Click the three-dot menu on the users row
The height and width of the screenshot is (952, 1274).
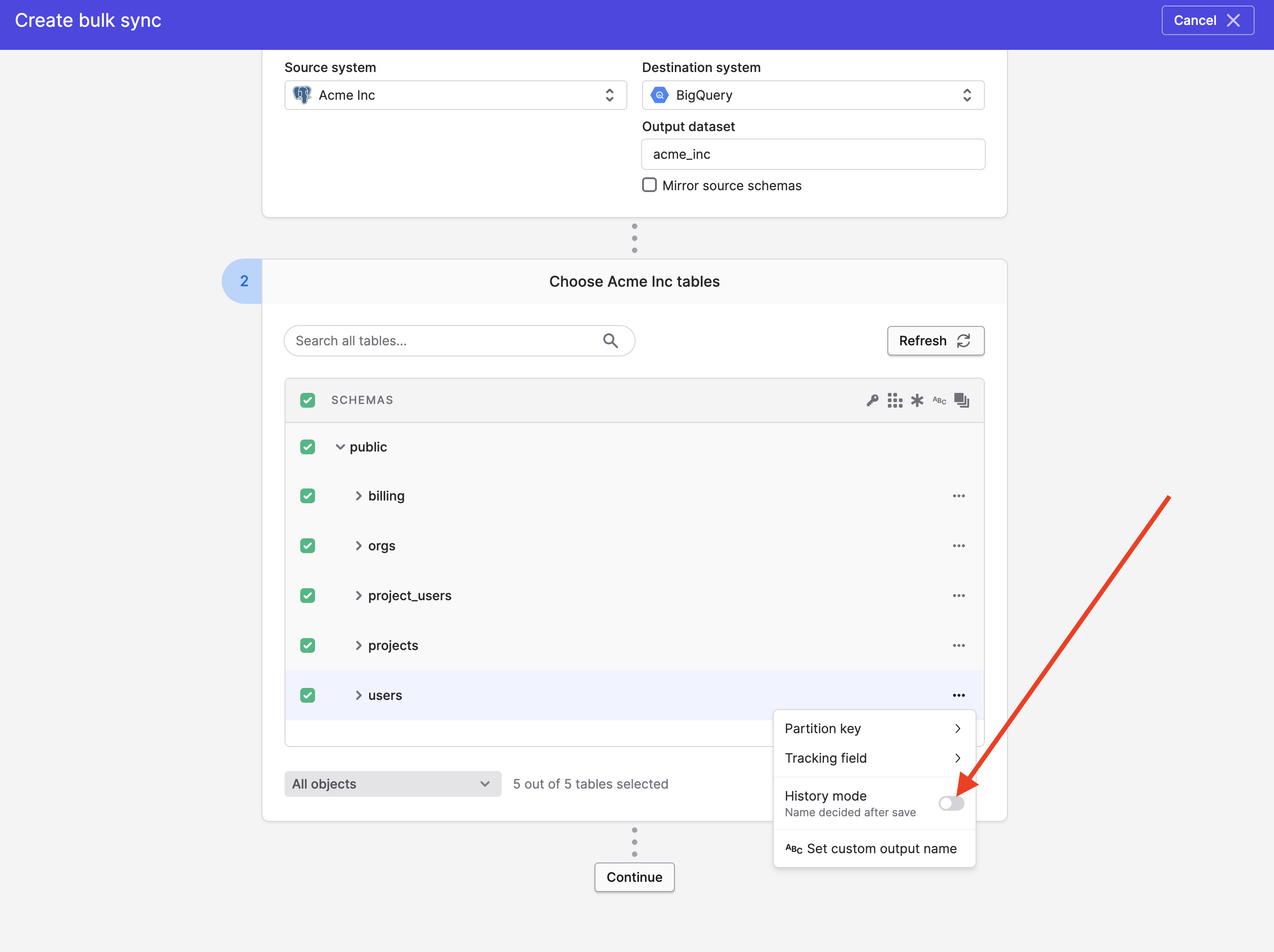pyautogui.click(x=959, y=695)
